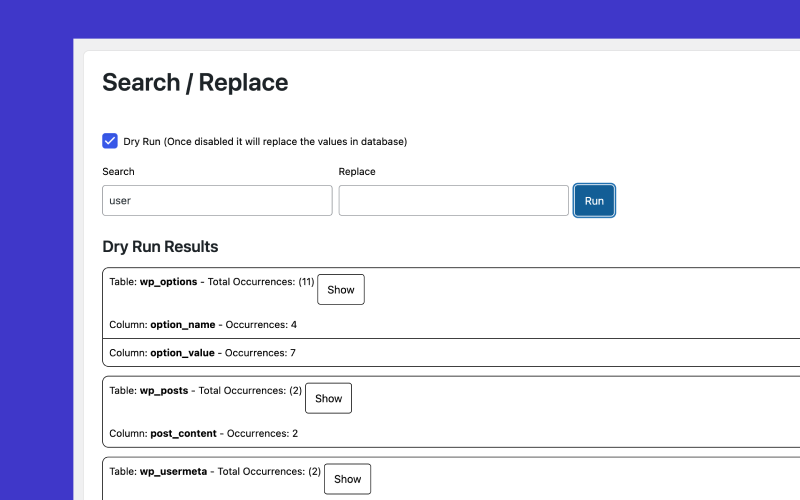Click the Search / Replace page heading
Screen dimensions: 800x500
click(x=195, y=82)
